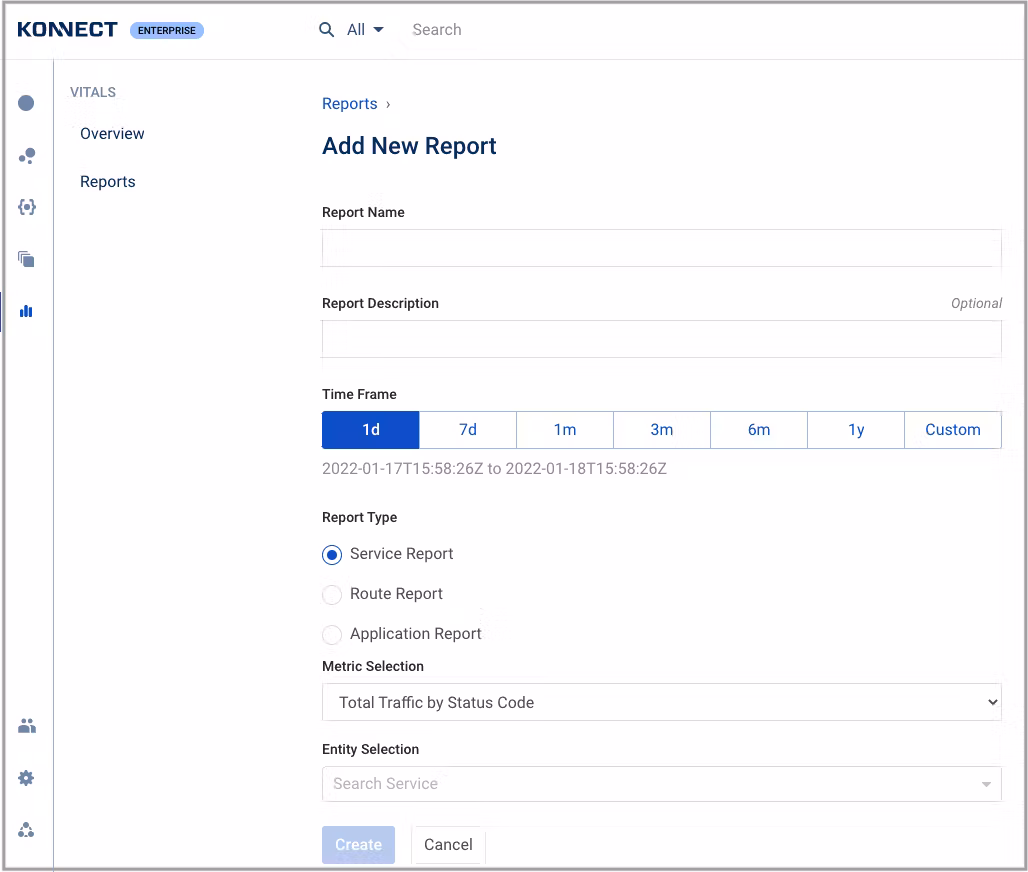Select the Custom time frame tab
Image resolution: width=1028 pixels, height=872 pixels.
(x=952, y=430)
